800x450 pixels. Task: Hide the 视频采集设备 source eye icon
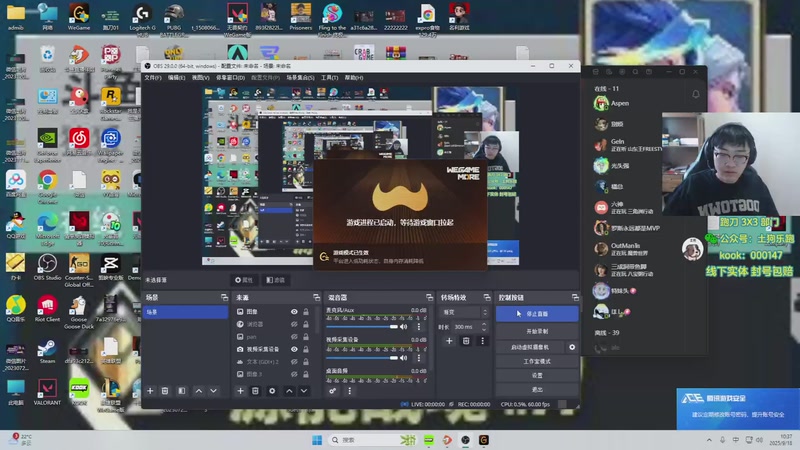pyautogui.click(x=294, y=349)
